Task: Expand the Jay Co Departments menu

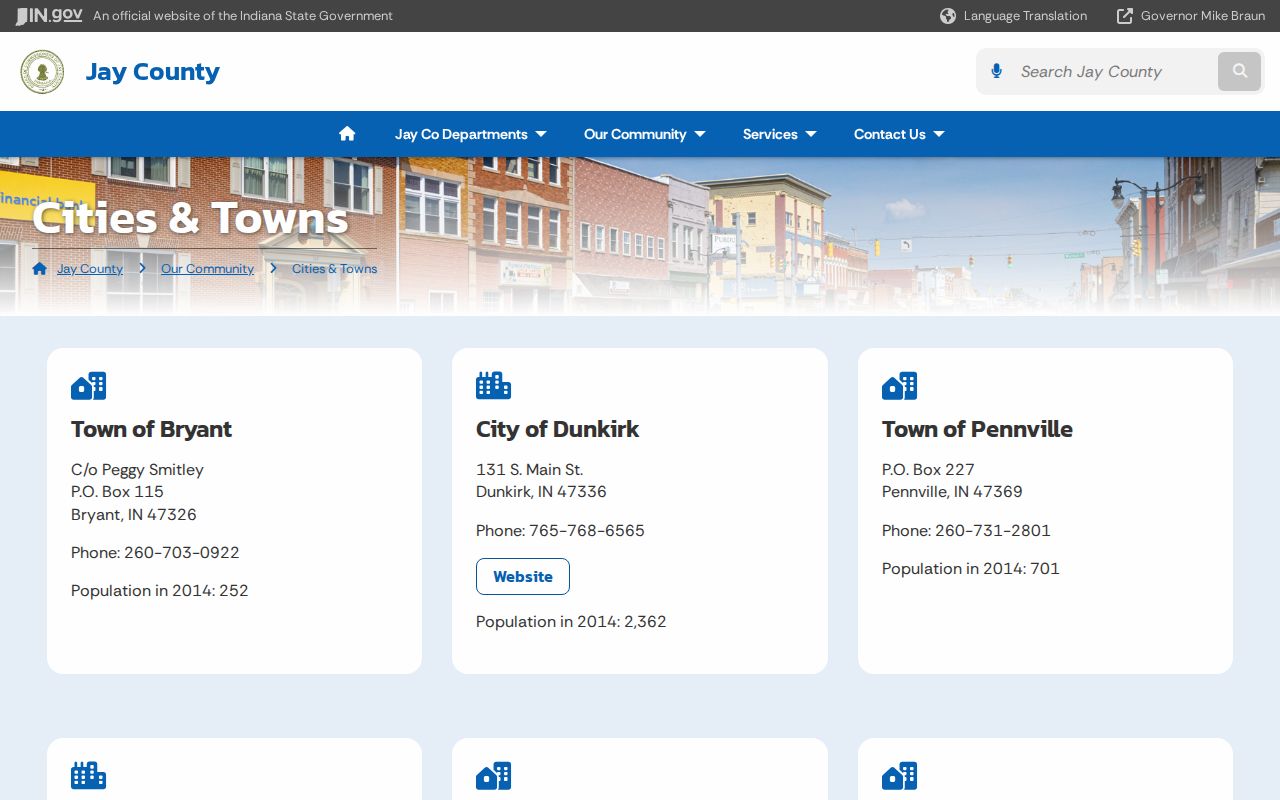Action: (x=471, y=134)
